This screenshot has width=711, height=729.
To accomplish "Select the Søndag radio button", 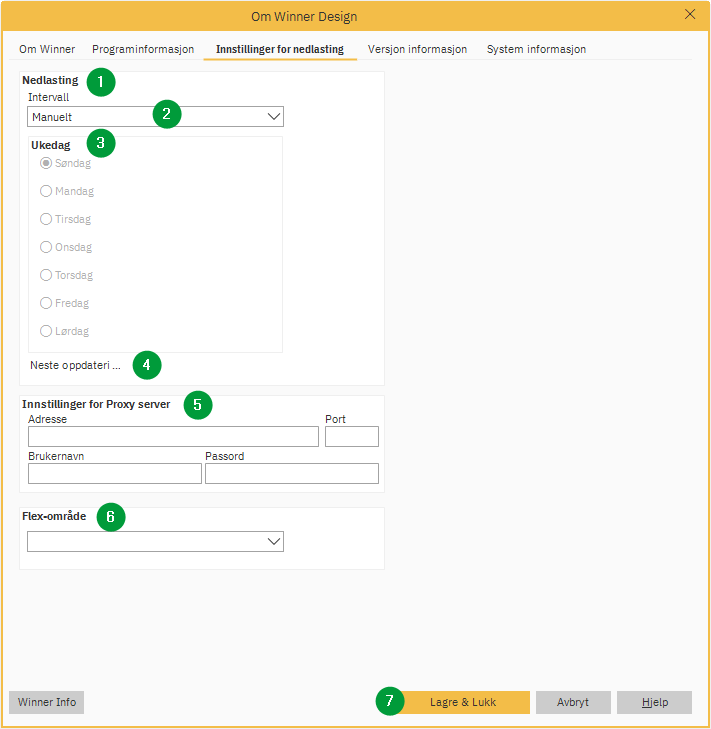I will point(46,163).
